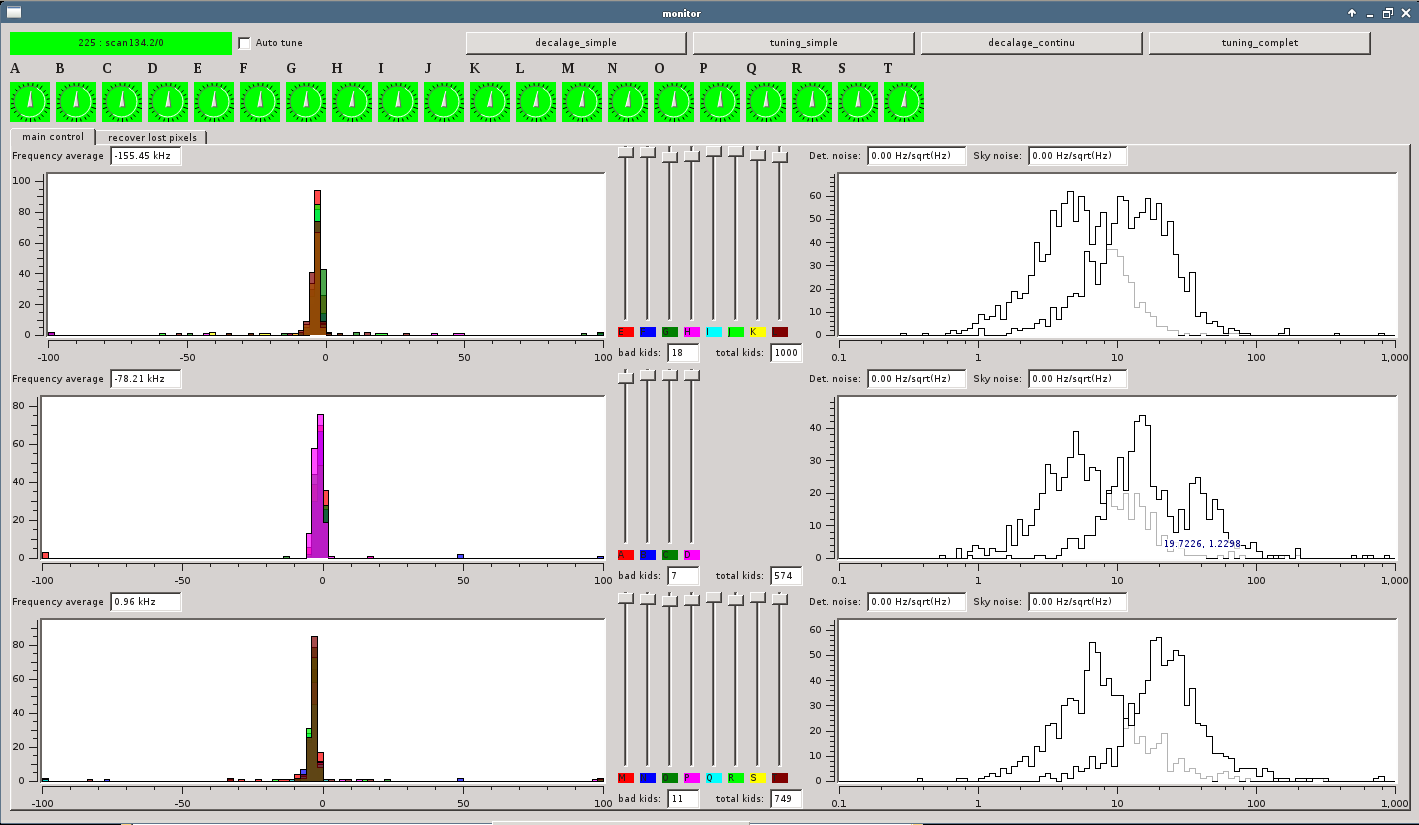Viewport: 1419px width, 825px height.
Task: Click the decalage_continu button
Action: click(1031, 43)
